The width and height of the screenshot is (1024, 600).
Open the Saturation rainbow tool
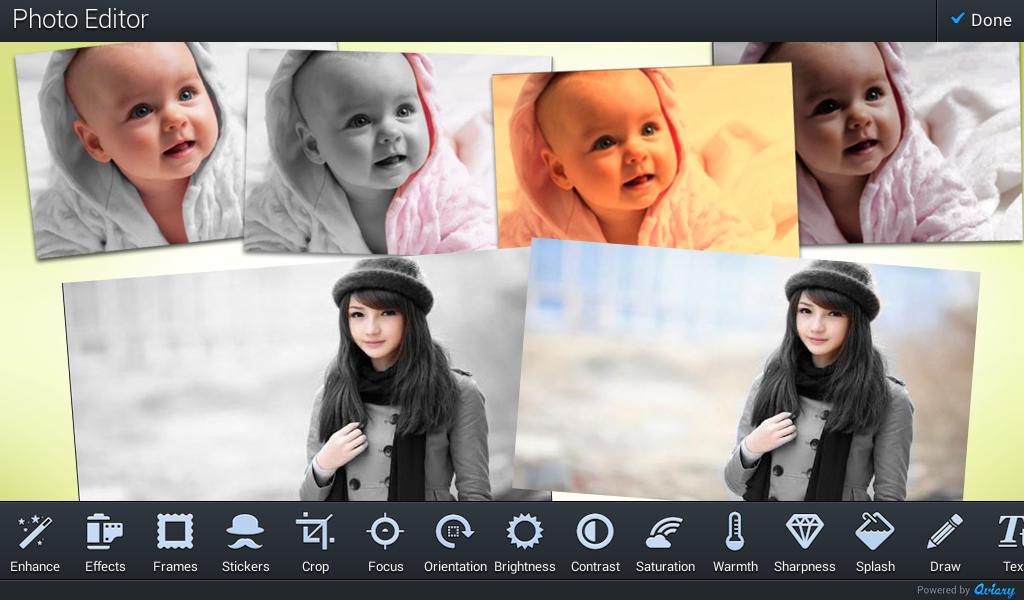(665, 542)
